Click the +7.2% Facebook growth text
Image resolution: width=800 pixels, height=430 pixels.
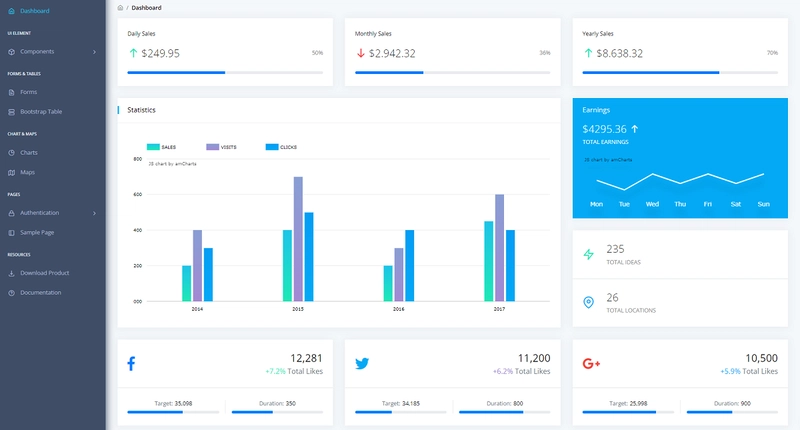[x=276, y=371]
